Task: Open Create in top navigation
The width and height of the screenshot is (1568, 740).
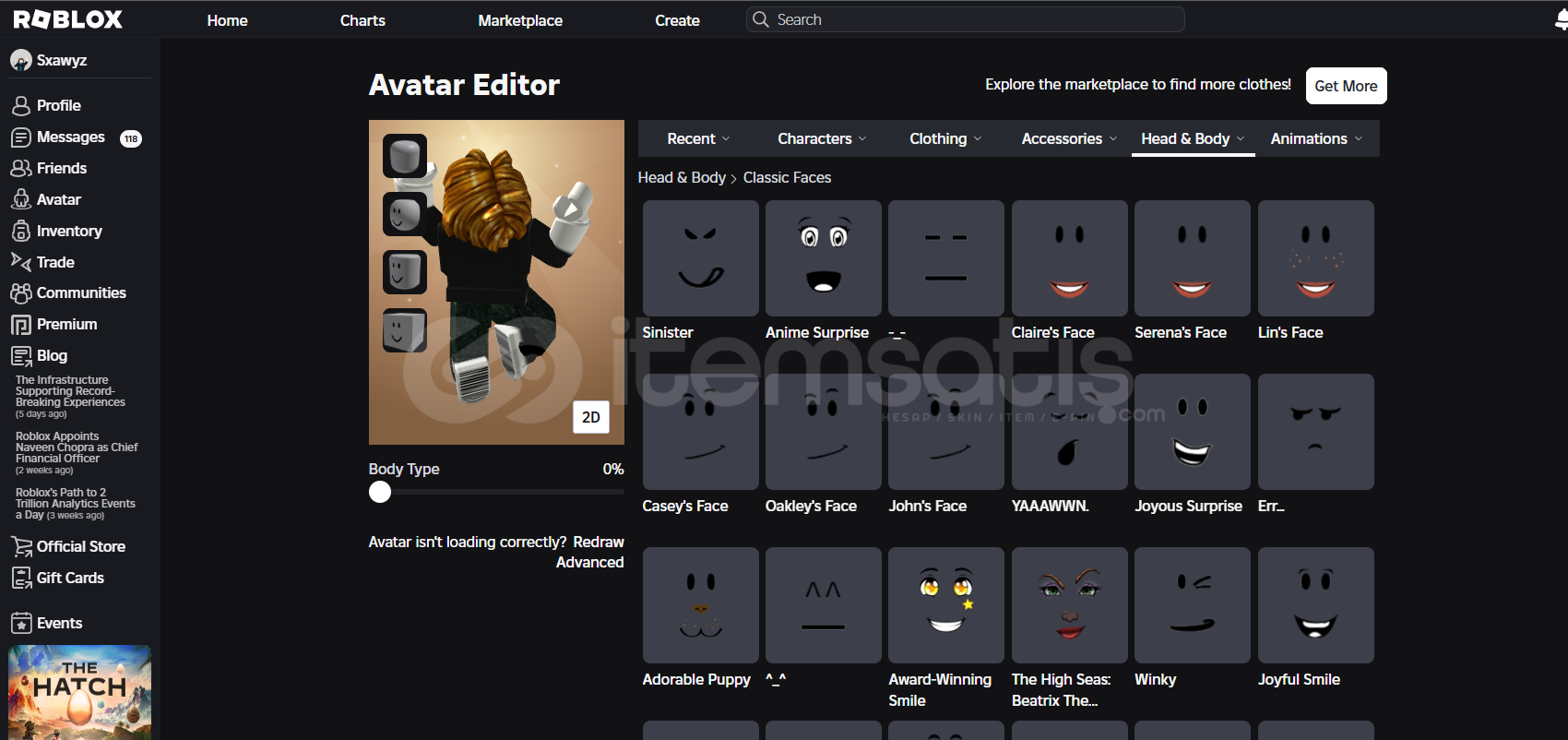Action: 677,20
